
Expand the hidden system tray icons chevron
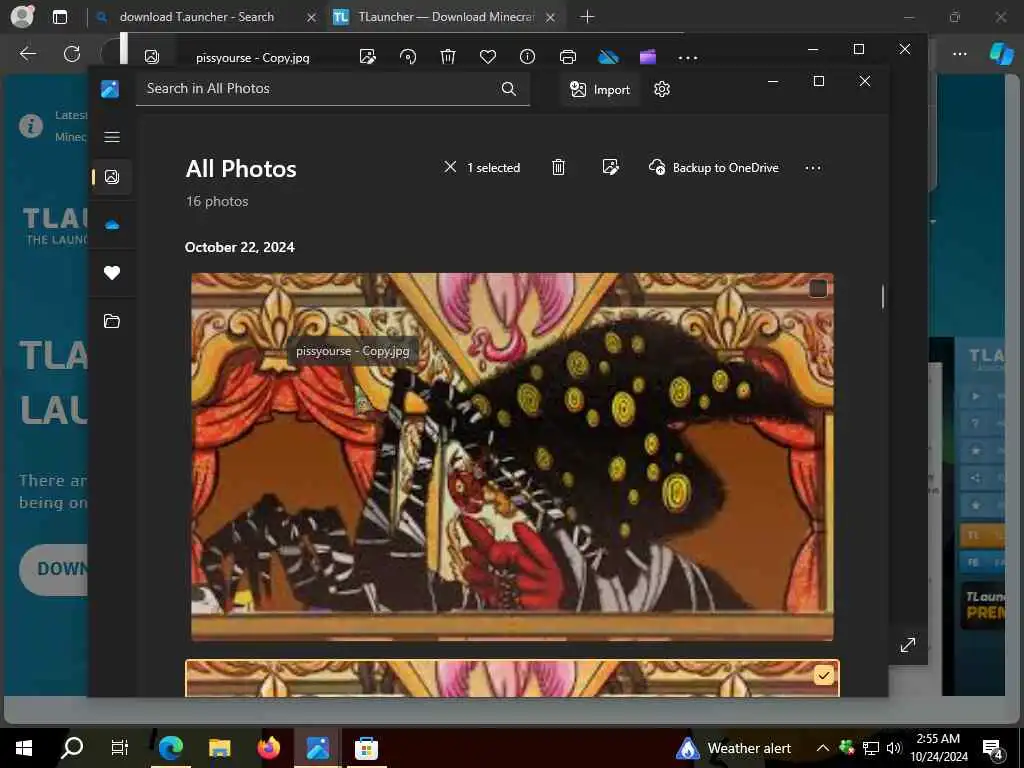[x=823, y=748]
